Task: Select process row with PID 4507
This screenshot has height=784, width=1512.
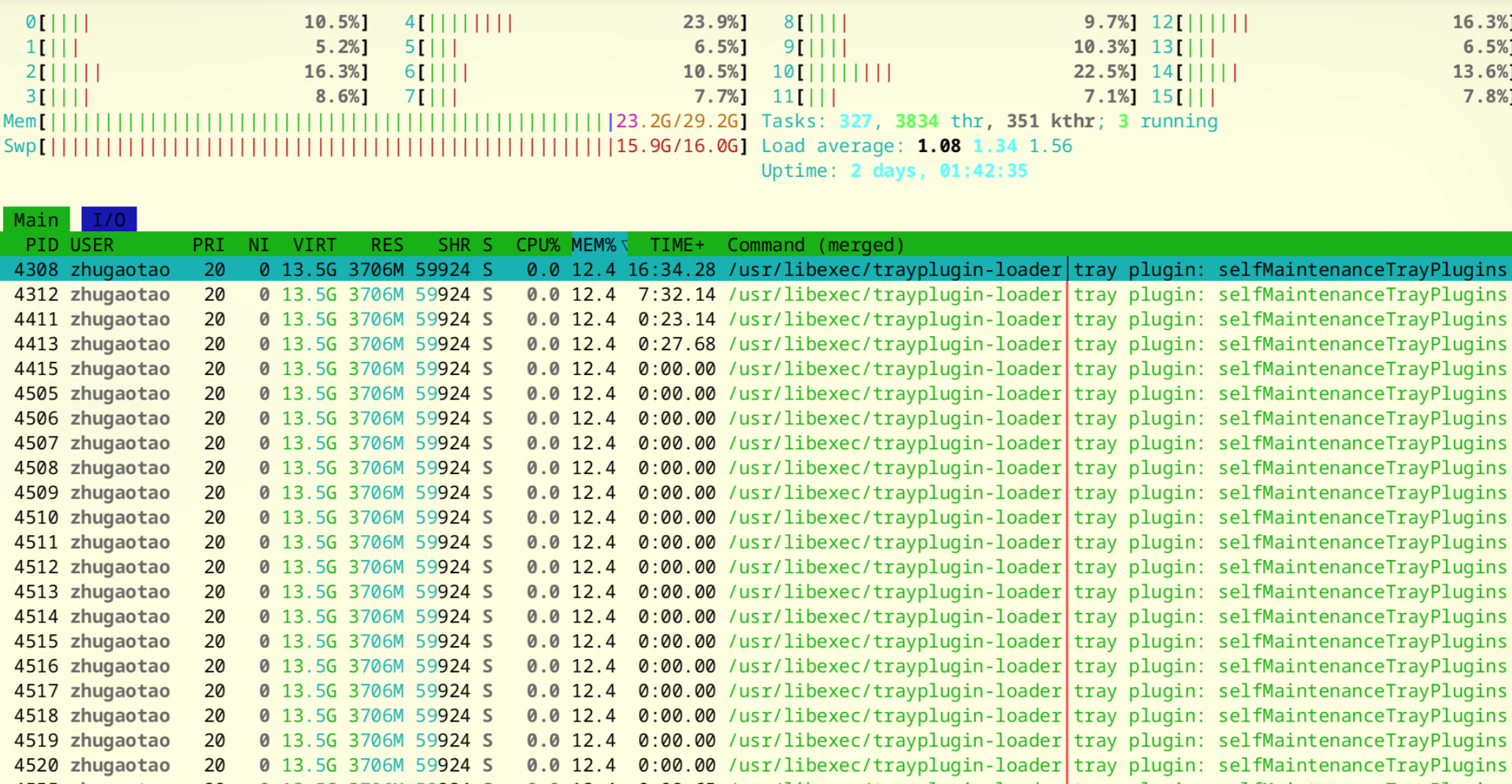Action: pos(756,443)
